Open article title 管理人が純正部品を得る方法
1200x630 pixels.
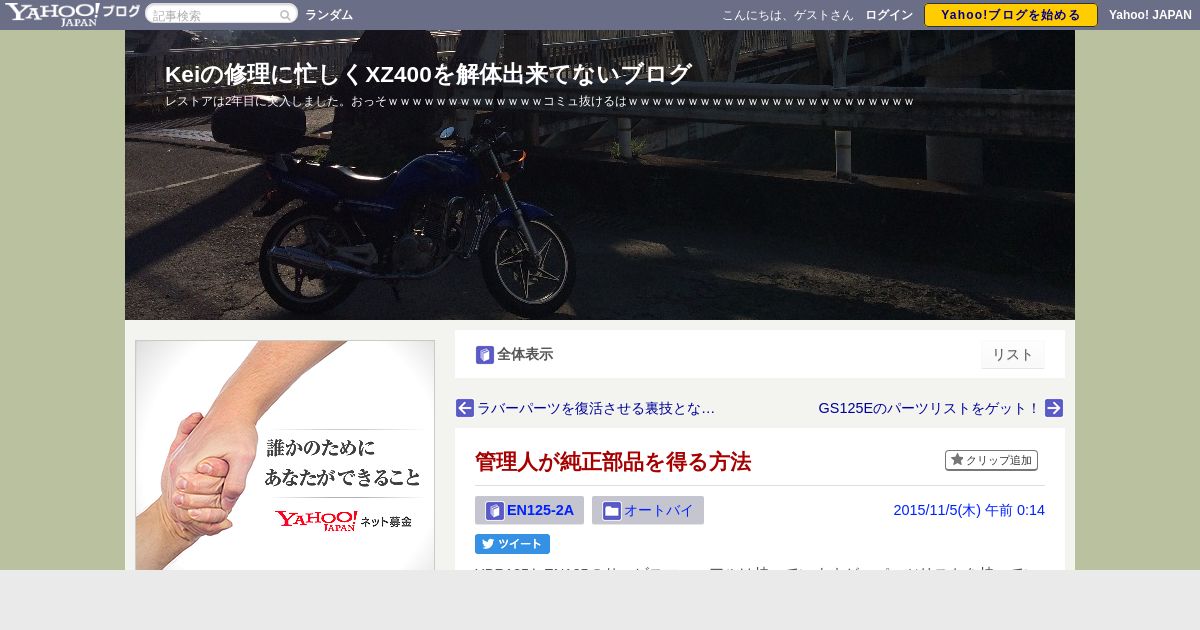tap(613, 462)
